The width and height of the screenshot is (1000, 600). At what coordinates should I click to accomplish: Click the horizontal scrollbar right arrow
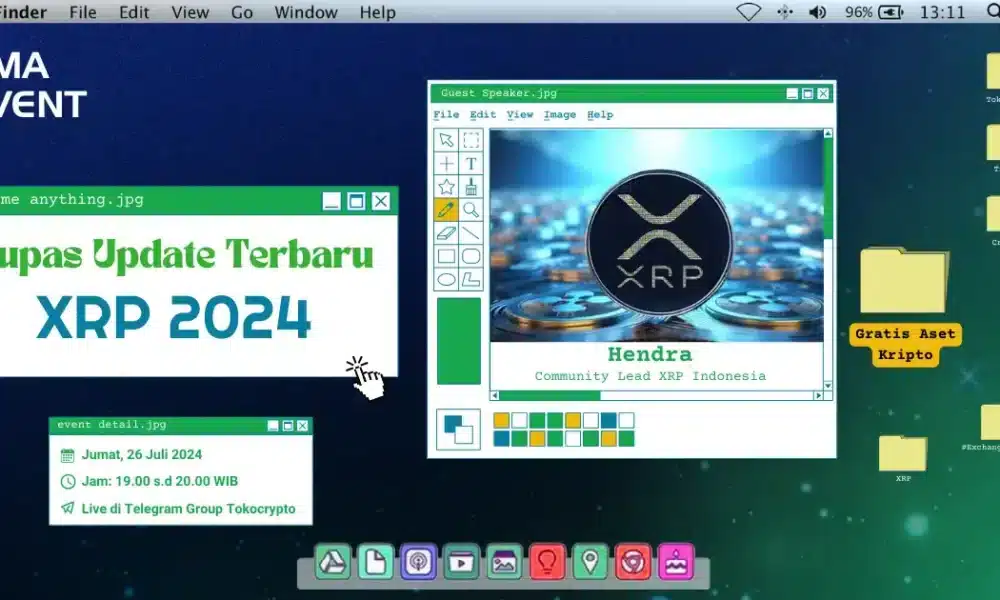pyautogui.click(x=818, y=395)
